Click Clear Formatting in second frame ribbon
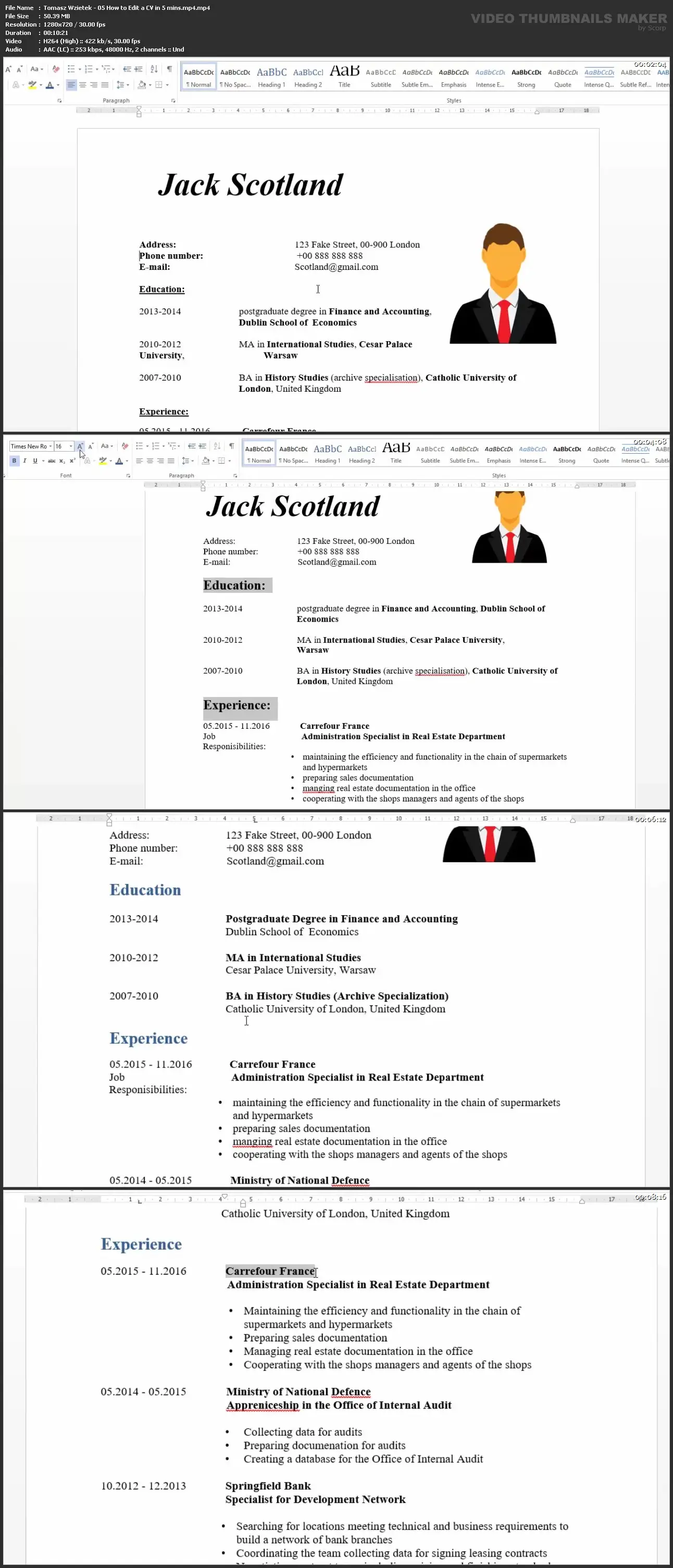Viewport: 673px width, 1568px height. (124, 446)
